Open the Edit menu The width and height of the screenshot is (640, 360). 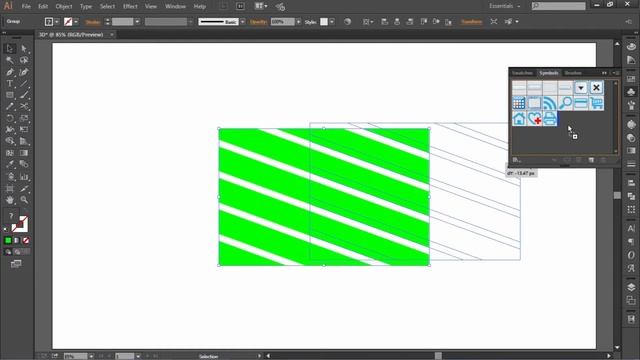(43, 7)
